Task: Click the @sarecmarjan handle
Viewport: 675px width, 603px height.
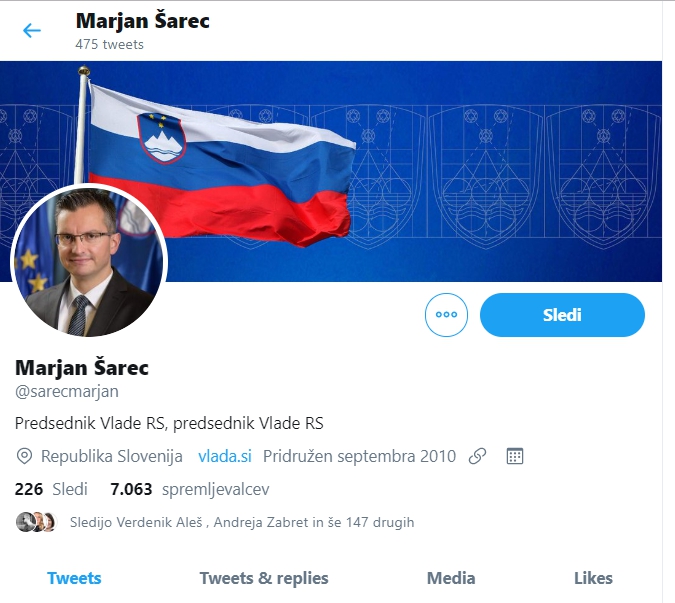Action: tap(67, 392)
